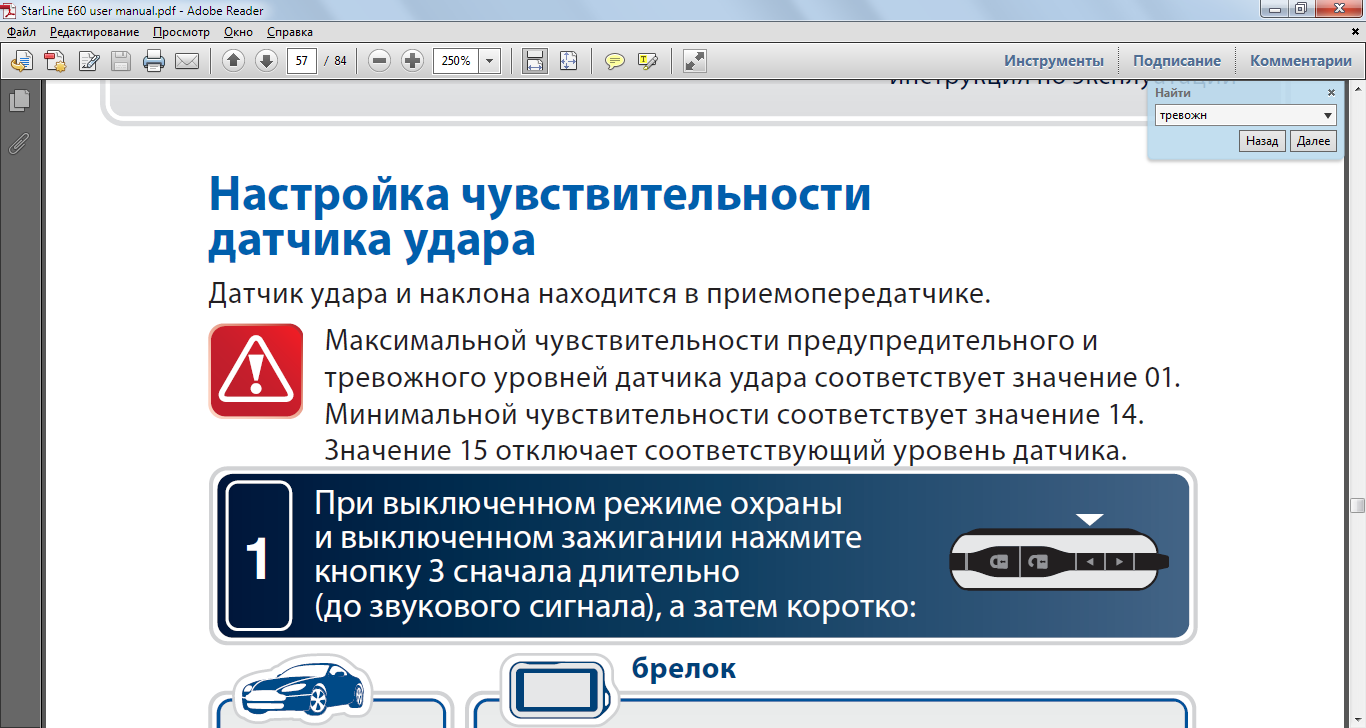This screenshot has width=1366, height=728.
Task: Expand the Find field options dropdown
Action: point(1327,115)
